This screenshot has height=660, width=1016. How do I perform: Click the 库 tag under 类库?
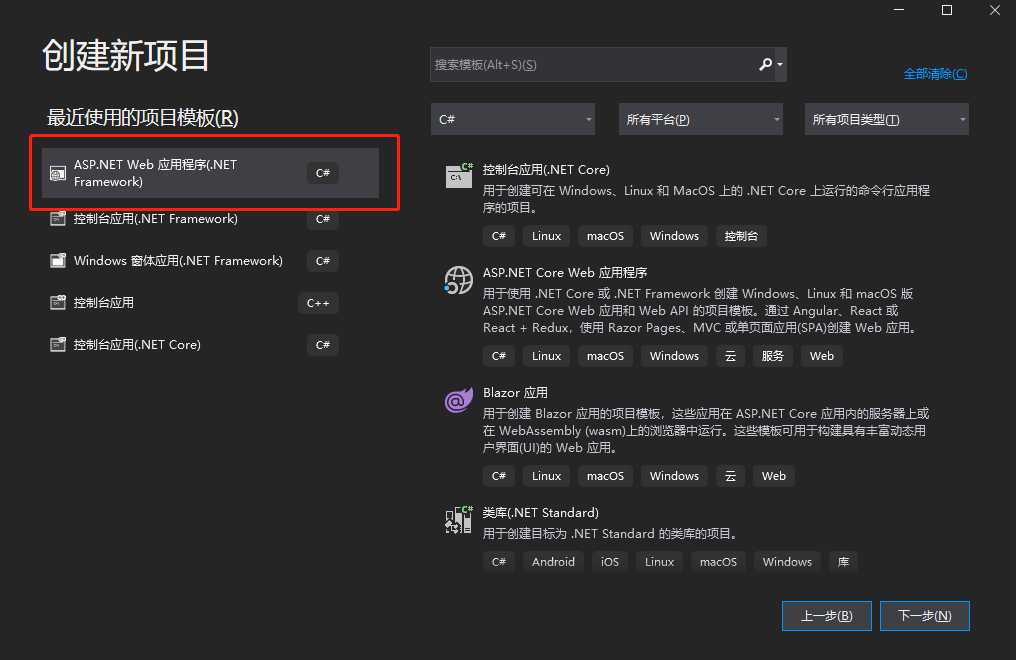pos(843,562)
